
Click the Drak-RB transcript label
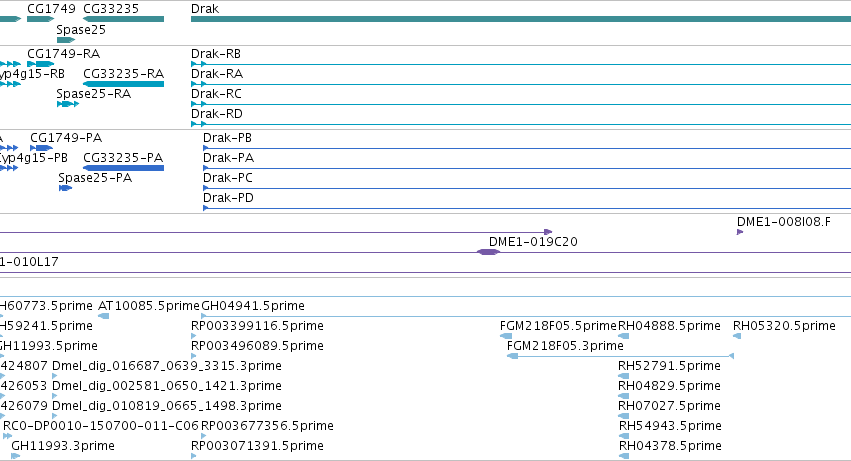[x=216, y=54]
